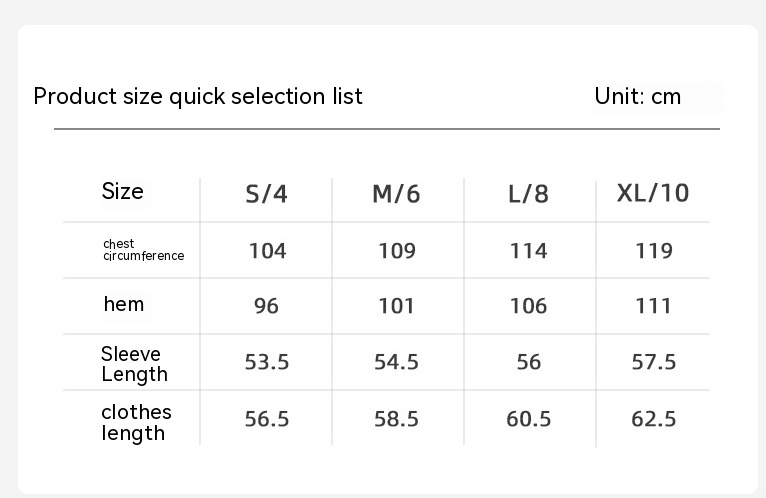Screen dimensions: 766x498
Task: Select the 'clothes length' row label
Action: 136,422
